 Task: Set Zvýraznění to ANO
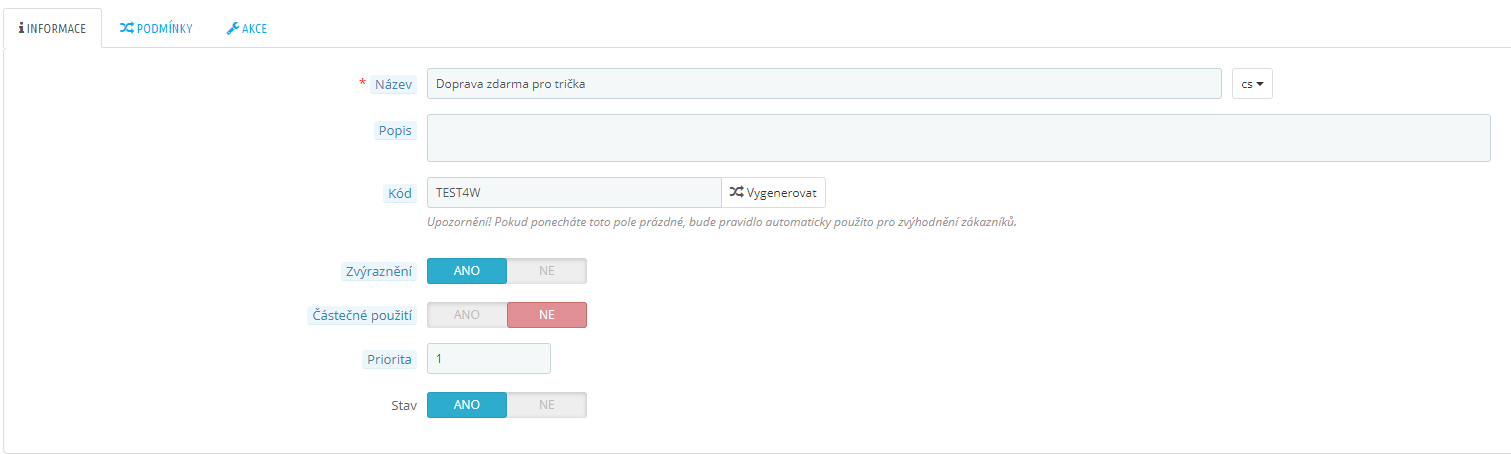467,271
